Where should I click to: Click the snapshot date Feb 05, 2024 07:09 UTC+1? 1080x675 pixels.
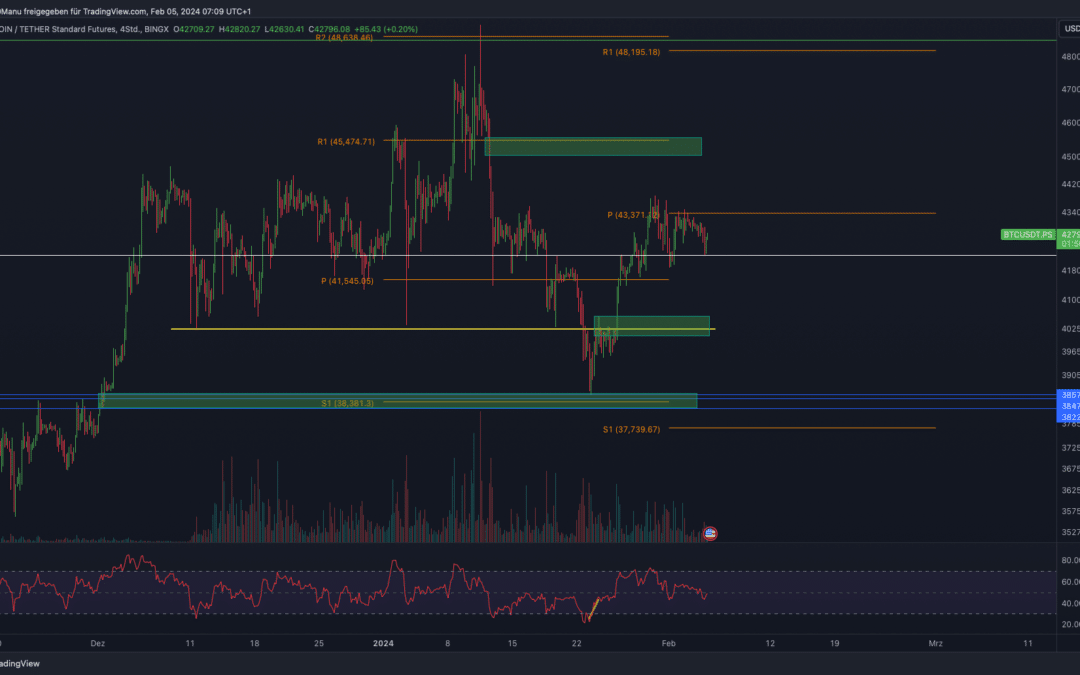(x=200, y=12)
